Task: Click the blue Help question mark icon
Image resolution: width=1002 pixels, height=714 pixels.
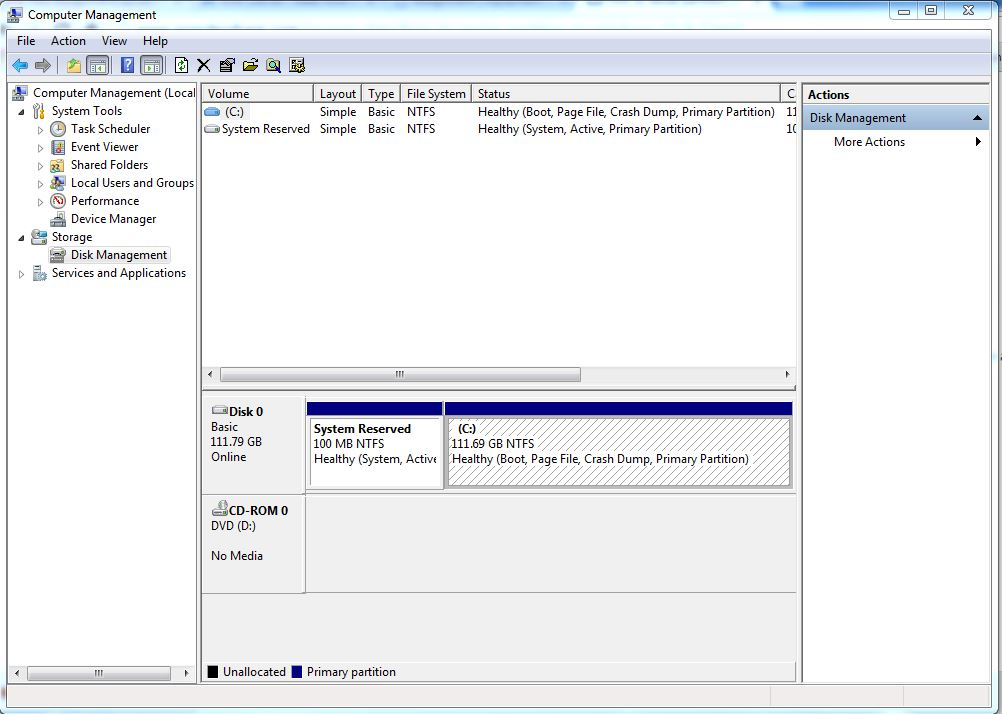Action: (127, 66)
